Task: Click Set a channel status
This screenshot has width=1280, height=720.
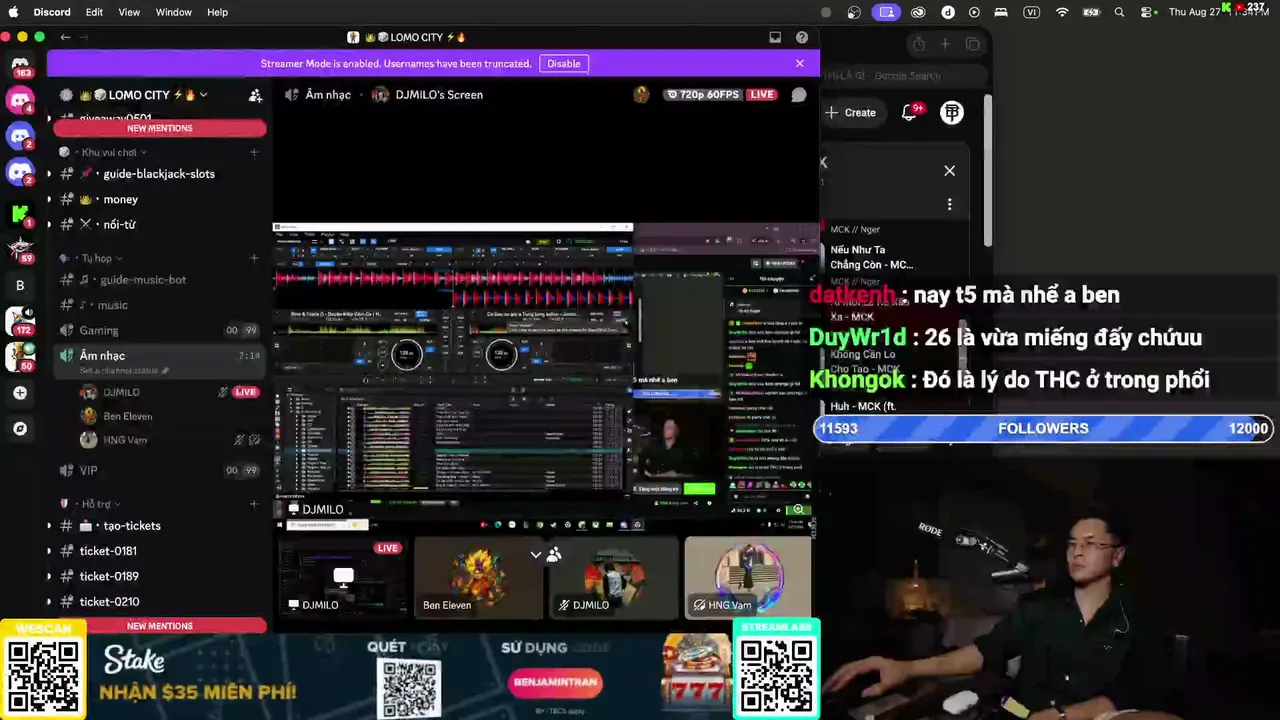Action: (118, 371)
